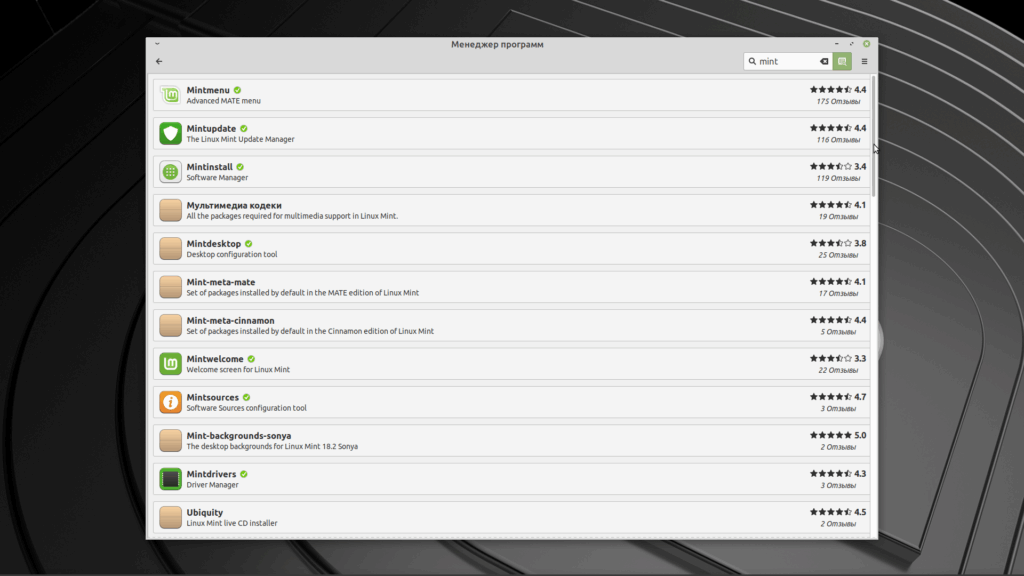Viewport: 1024px width, 576px height.
Task: Open the Mintmenu title entry
Action: (x=208, y=90)
